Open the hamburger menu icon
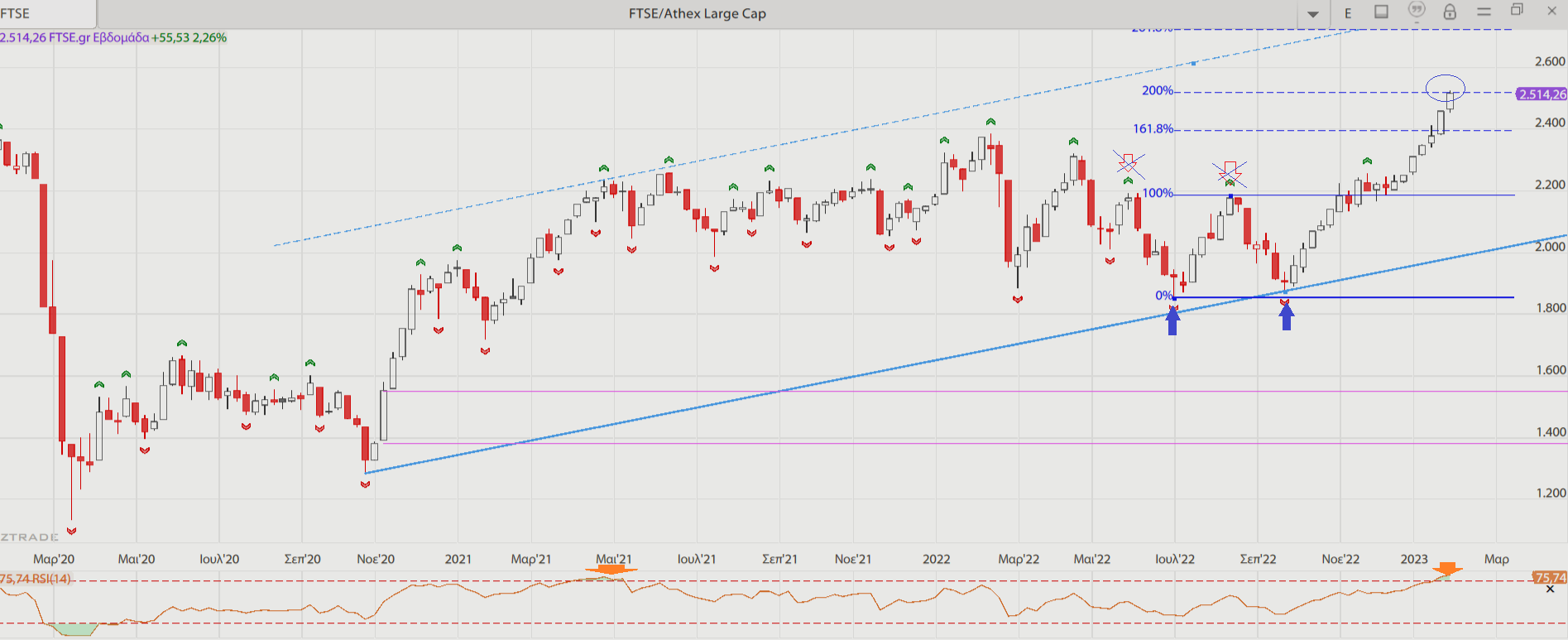 pos(1484,12)
